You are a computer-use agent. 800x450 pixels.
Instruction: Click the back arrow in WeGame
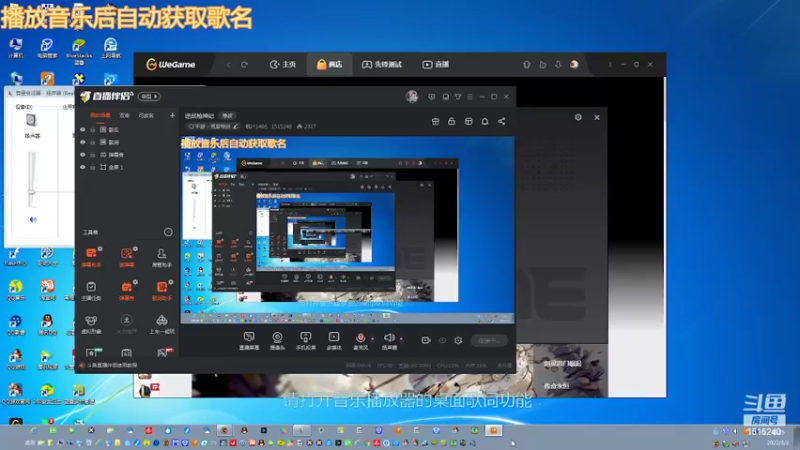[x=228, y=65]
